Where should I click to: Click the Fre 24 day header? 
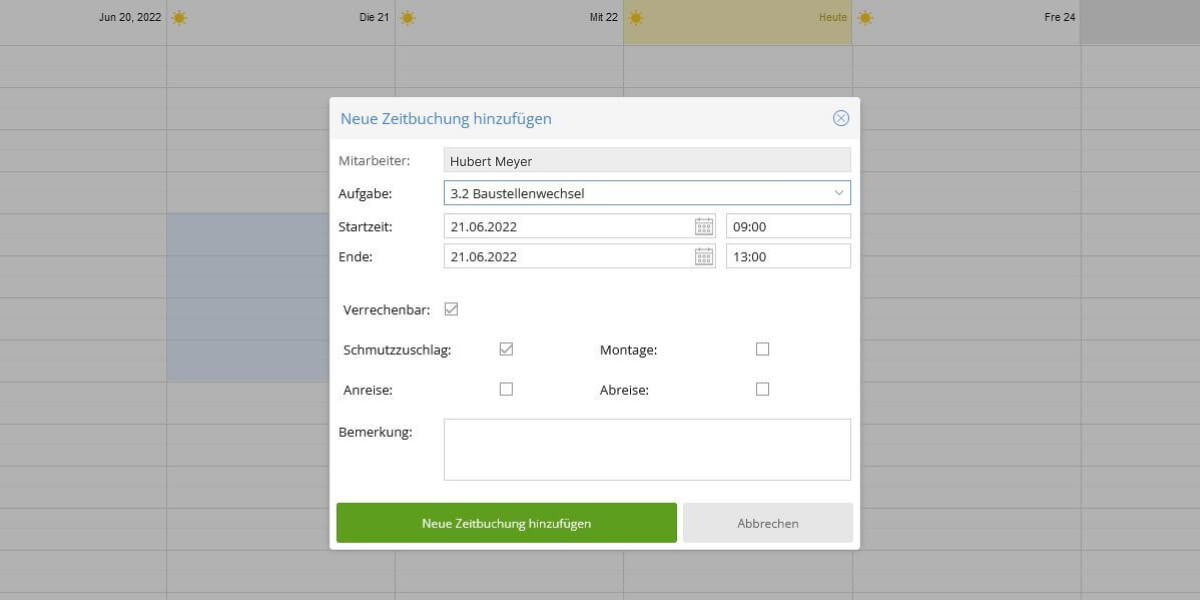tap(1058, 17)
